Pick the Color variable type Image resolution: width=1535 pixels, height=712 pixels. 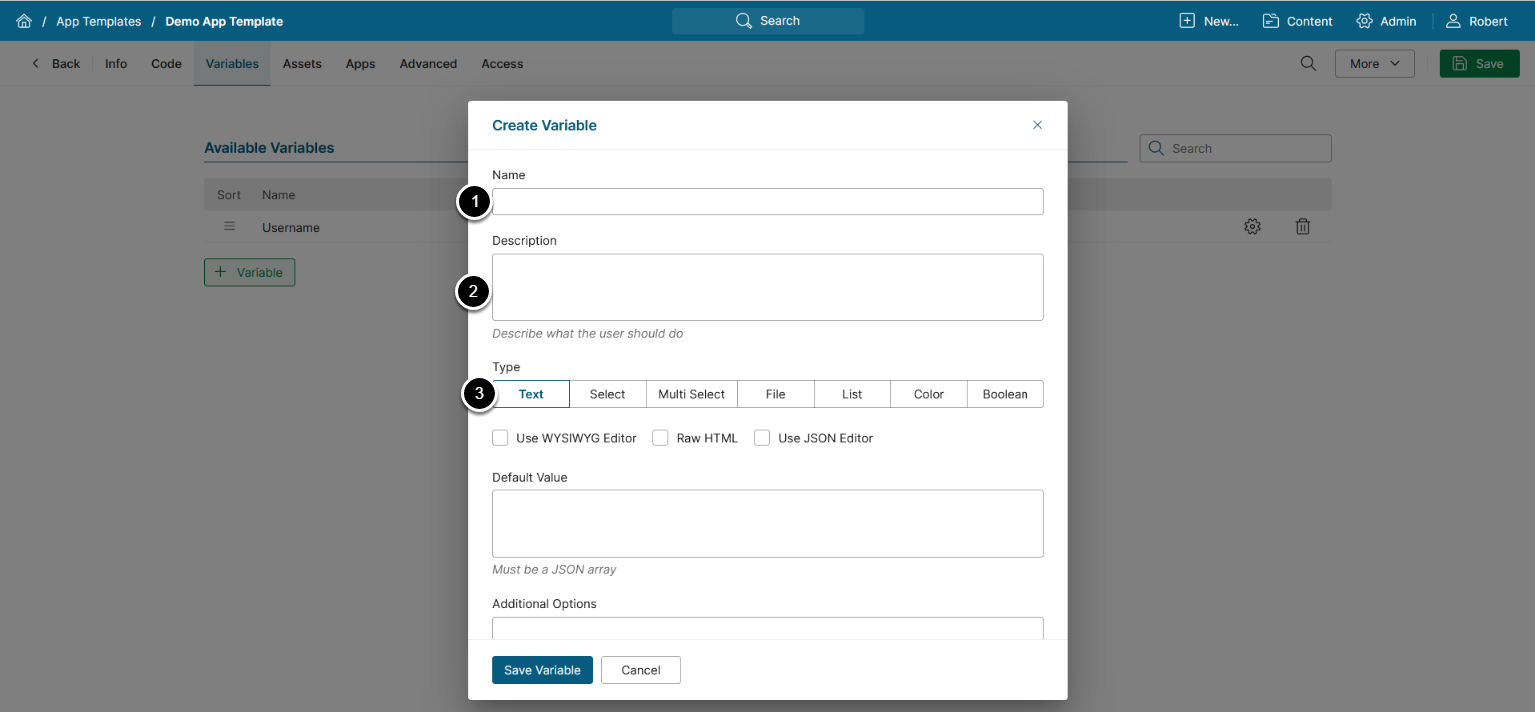tap(928, 394)
